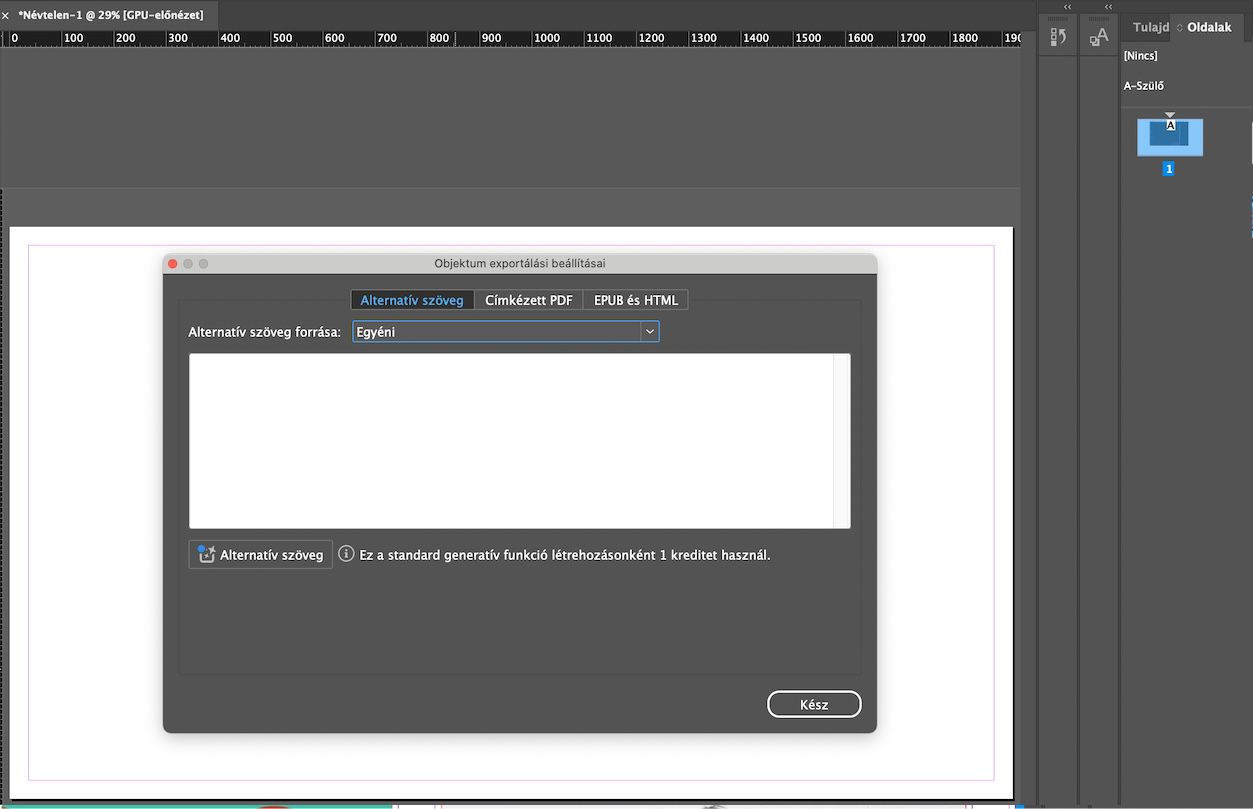The image size is (1253, 809).
Task: Click the Alternatív szöveg generate button
Action: click(261, 555)
